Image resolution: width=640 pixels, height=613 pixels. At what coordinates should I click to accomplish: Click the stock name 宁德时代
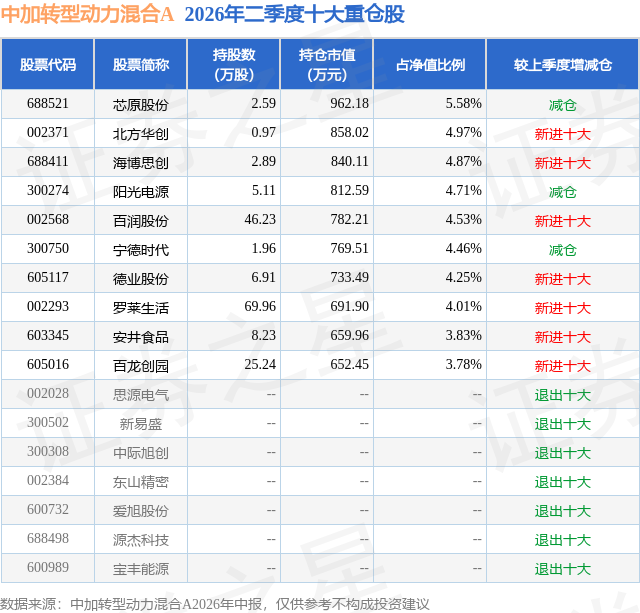pyautogui.click(x=141, y=249)
